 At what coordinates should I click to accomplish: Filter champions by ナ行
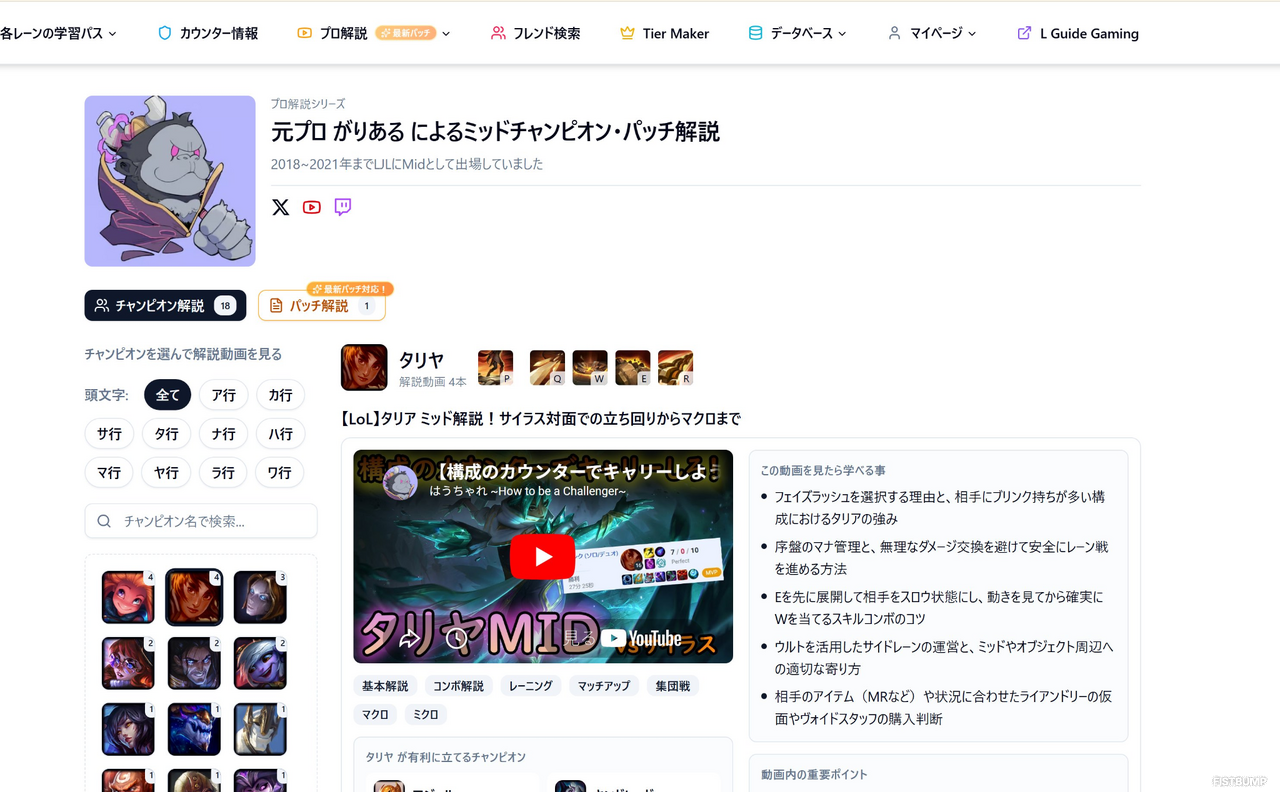223,434
